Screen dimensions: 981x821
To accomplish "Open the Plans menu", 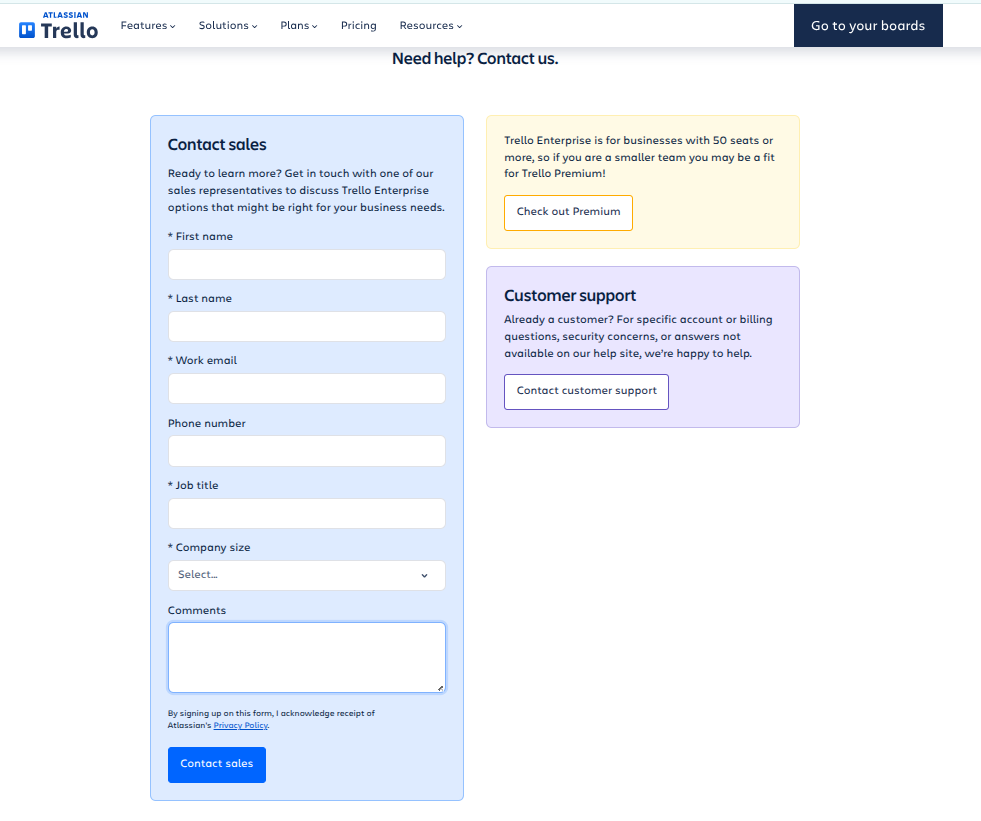I will (298, 26).
